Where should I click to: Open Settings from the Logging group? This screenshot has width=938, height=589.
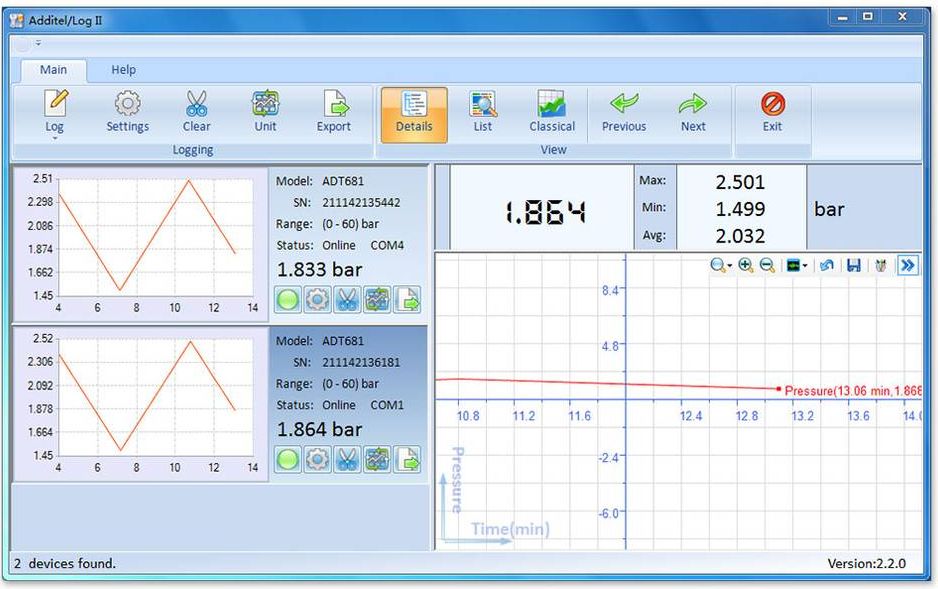click(x=127, y=111)
